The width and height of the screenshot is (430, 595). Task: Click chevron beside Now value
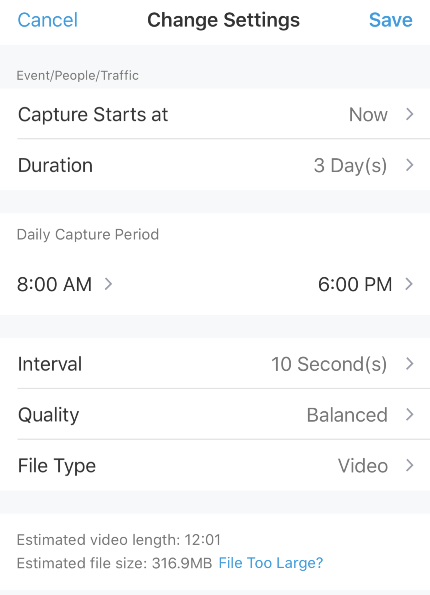(409, 114)
